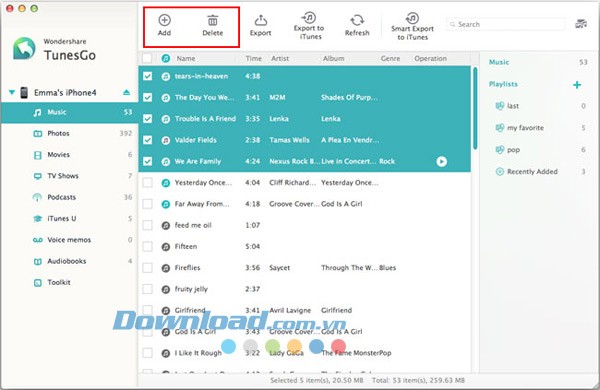Open Music in the sidebar
This screenshot has height=390, width=600.
pyautogui.click(x=69, y=112)
